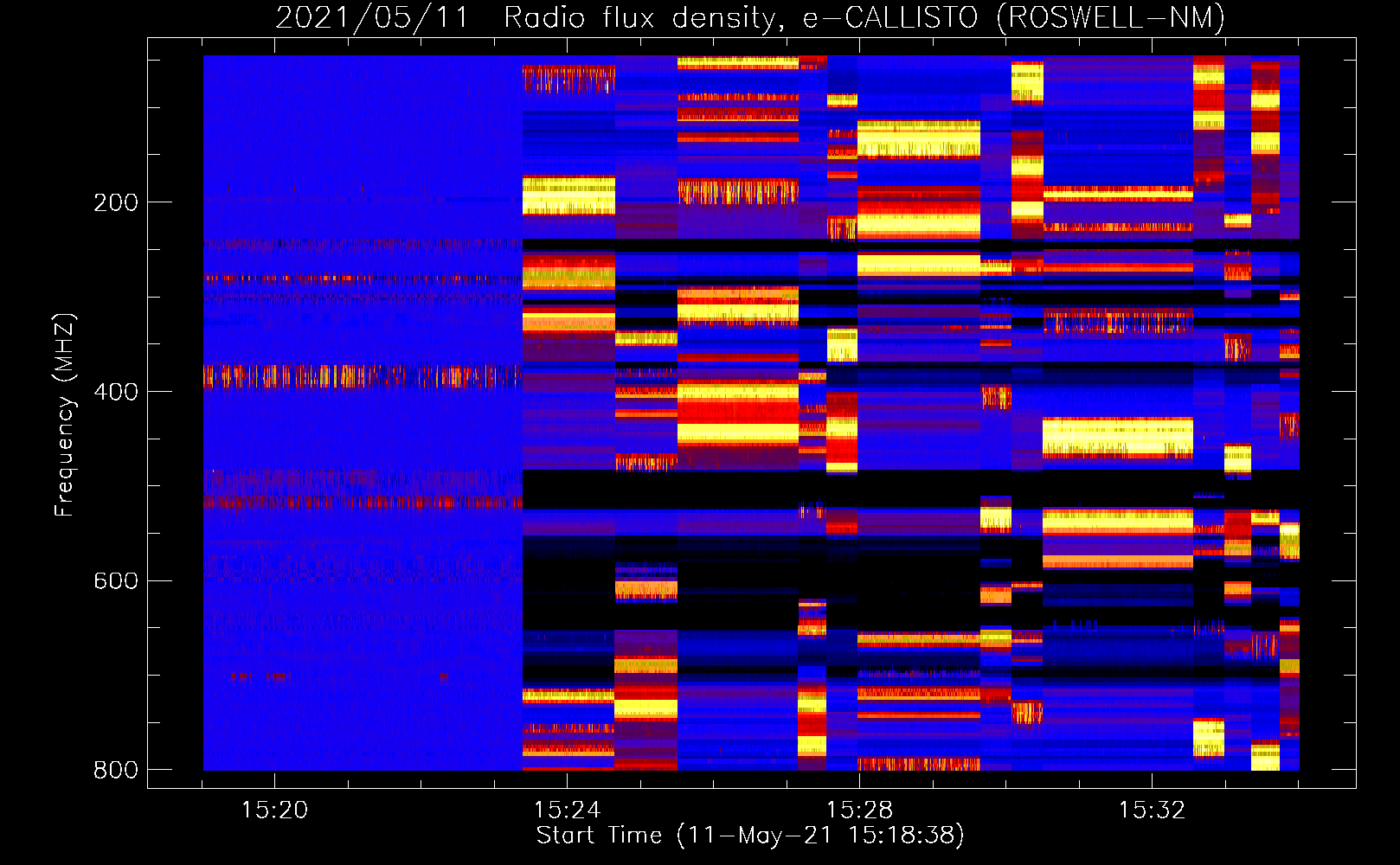This screenshot has width=1400, height=865.
Task: Select the Frequency (MHZ) axis label
Action: tap(66, 414)
